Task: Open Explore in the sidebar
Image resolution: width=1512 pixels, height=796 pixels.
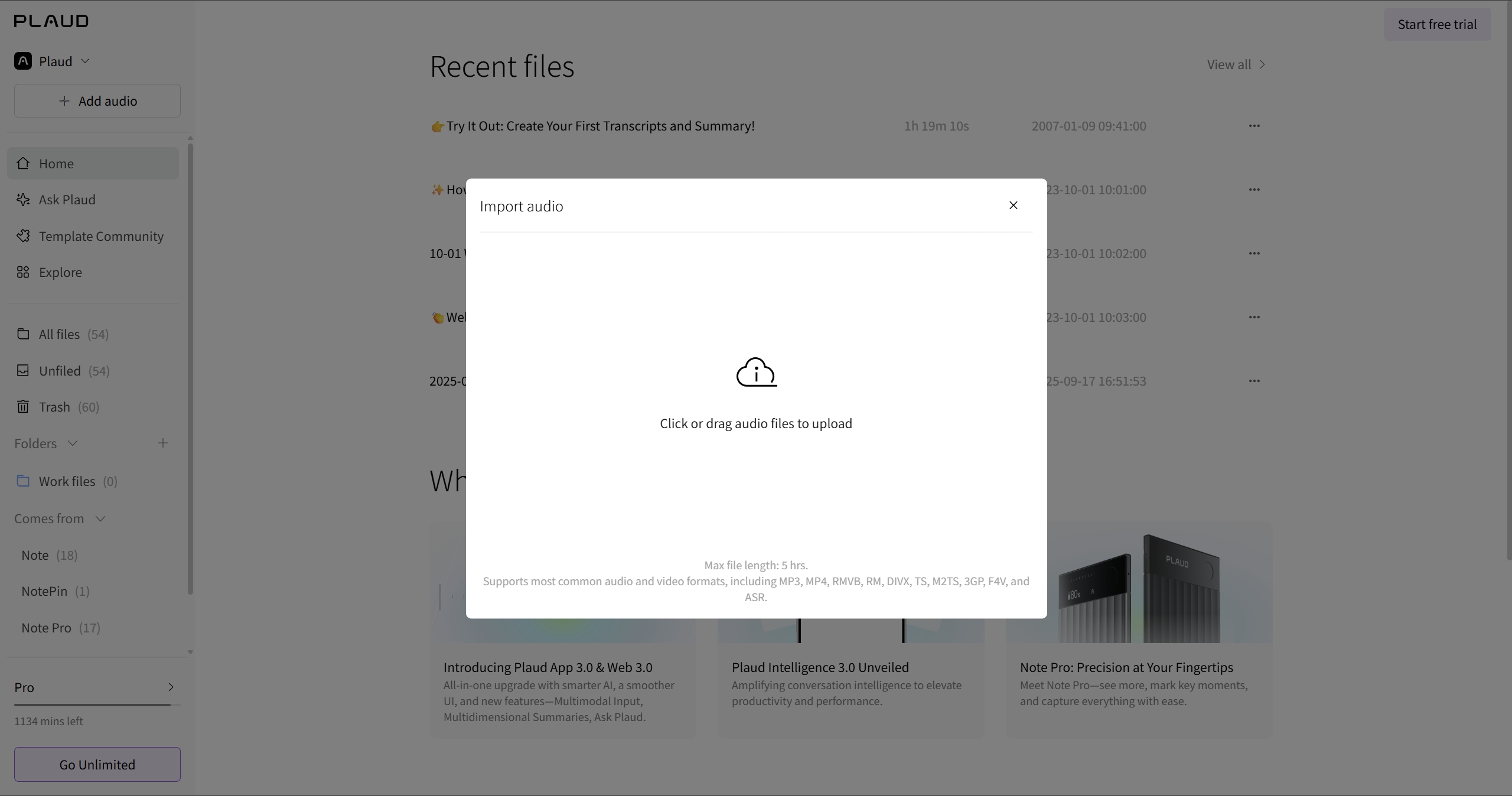Action: tap(93, 272)
